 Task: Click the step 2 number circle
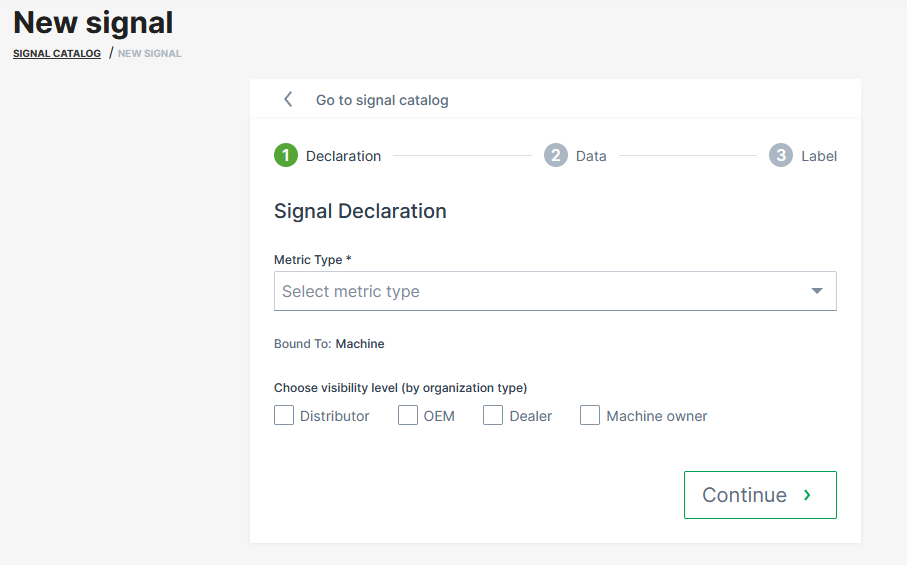555,155
